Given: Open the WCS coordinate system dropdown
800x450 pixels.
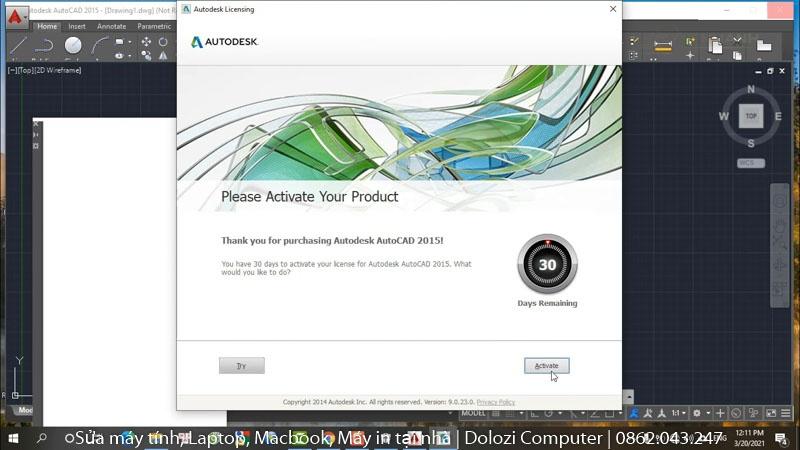Looking at the screenshot, I should (751, 163).
